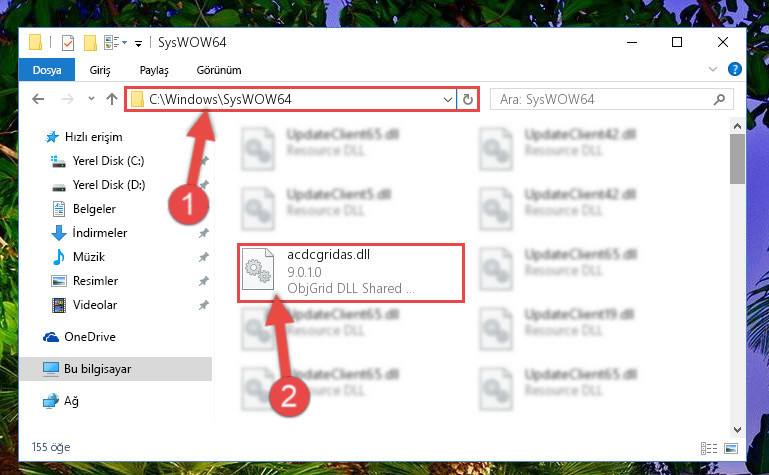The width and height of the screenshot is (769, 475).
Task: Click the Properties checkmark icon in title bar
Action: [x=68, y=43]
